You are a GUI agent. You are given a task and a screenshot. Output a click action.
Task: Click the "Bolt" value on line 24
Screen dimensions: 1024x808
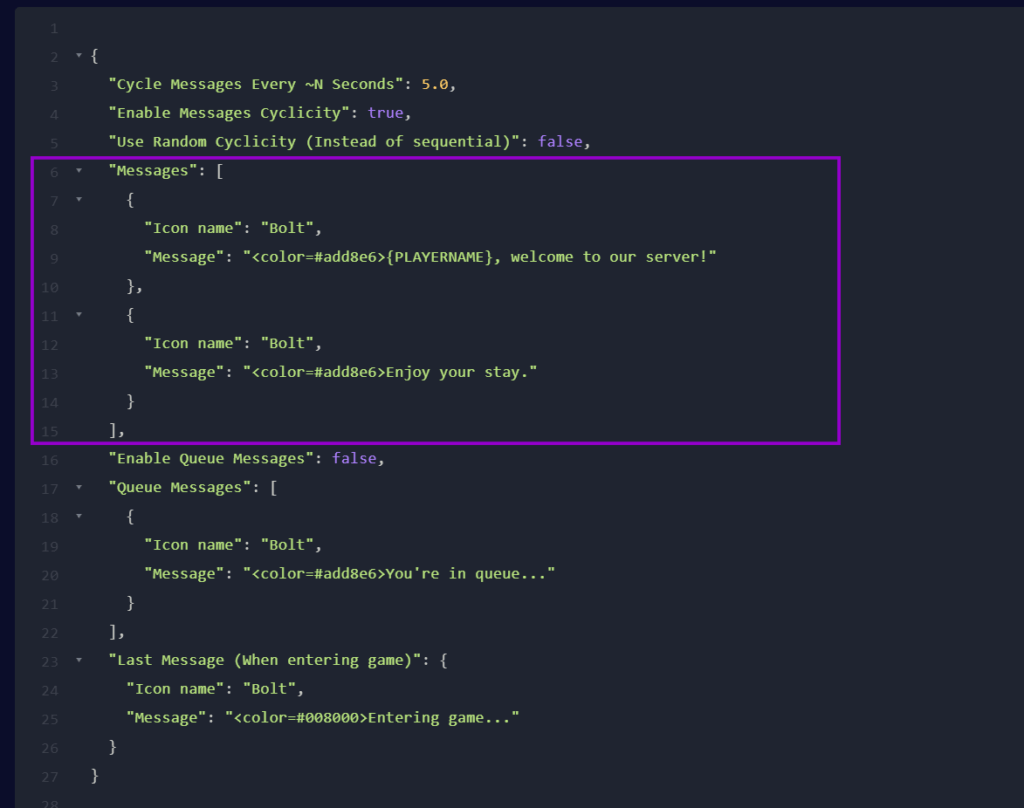(x=269, y=689)
